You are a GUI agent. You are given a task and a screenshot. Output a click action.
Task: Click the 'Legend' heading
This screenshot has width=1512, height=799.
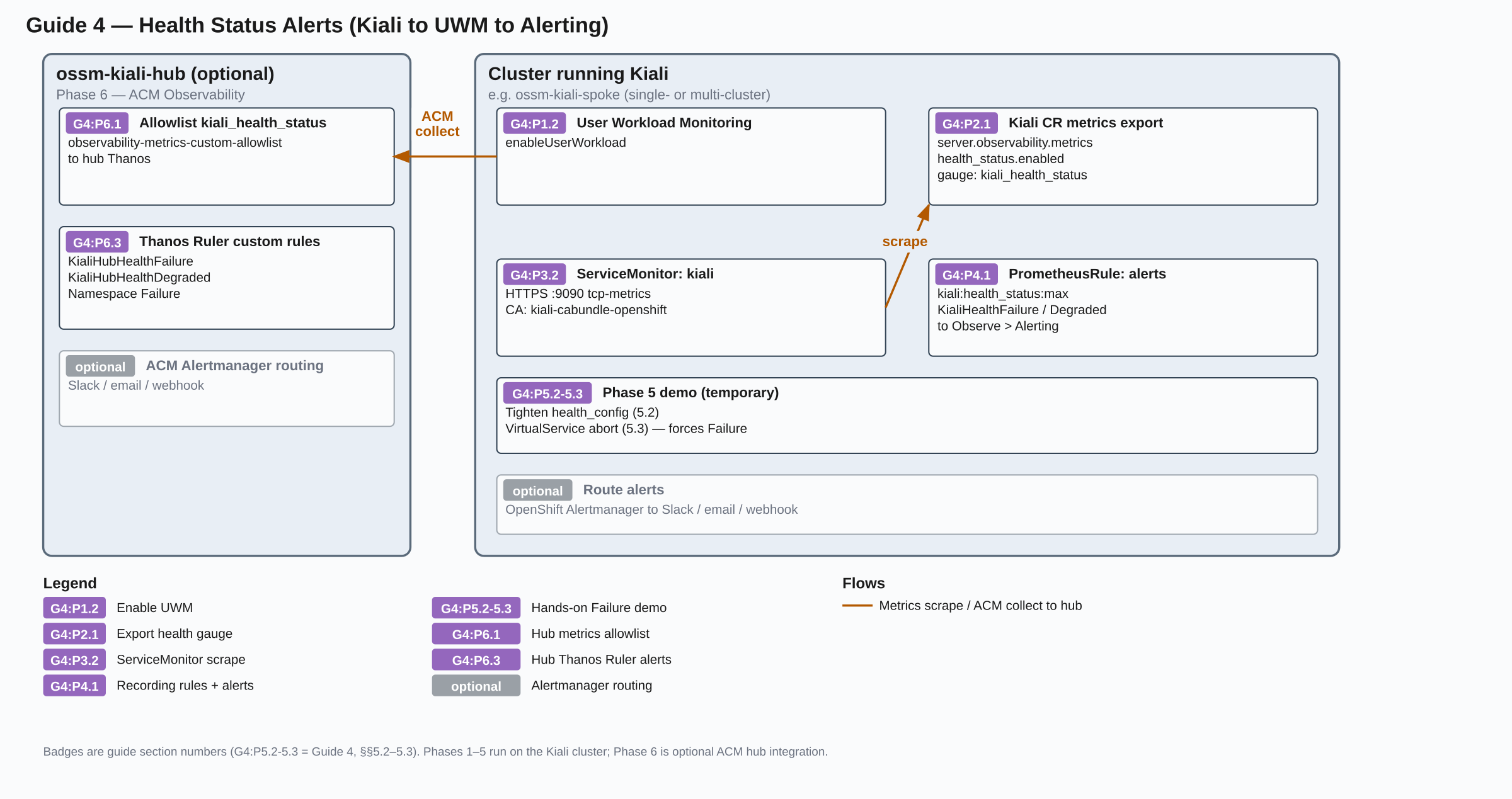pos(70,584)
